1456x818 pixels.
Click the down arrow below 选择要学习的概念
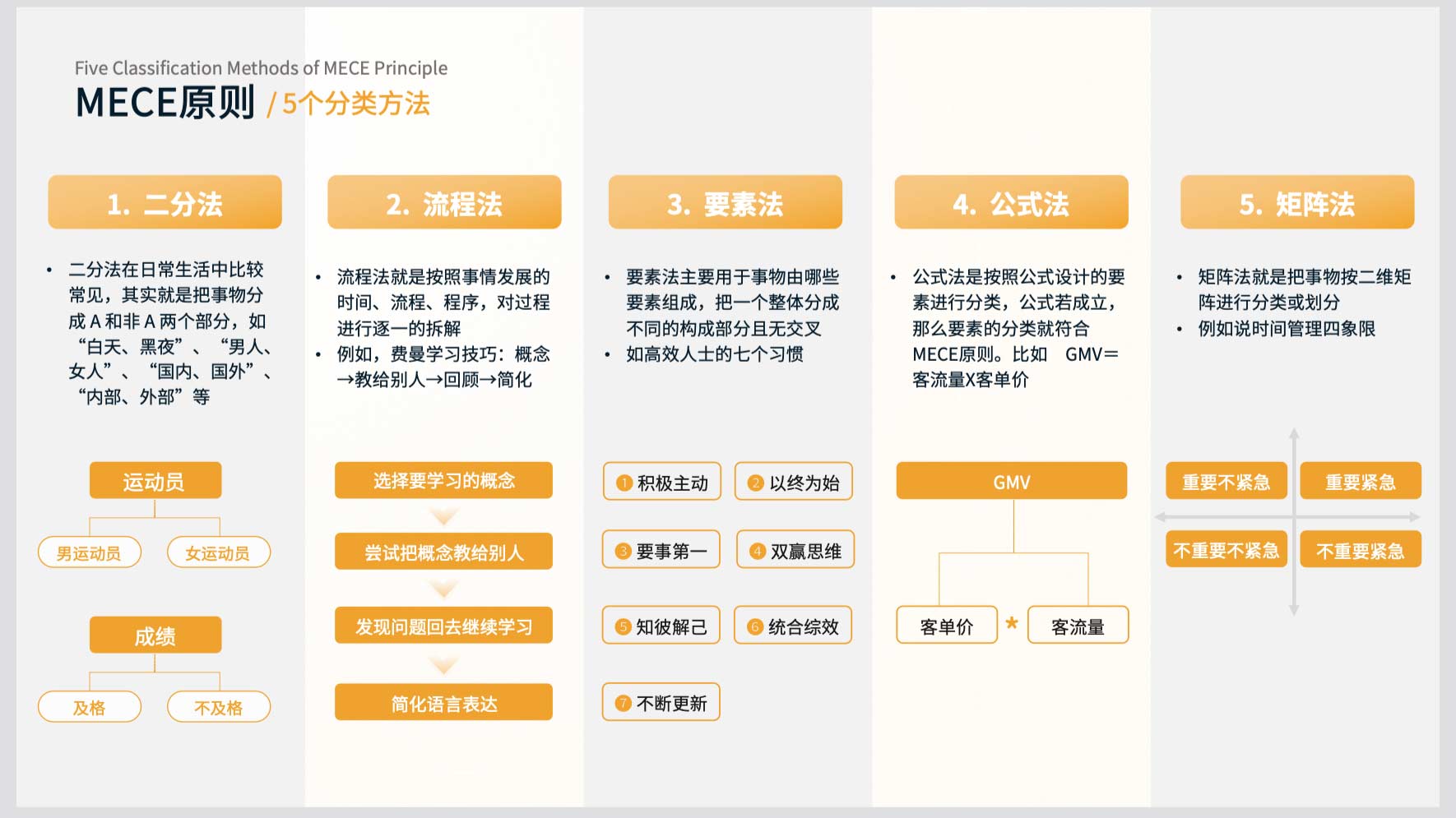tap(443, 516)
